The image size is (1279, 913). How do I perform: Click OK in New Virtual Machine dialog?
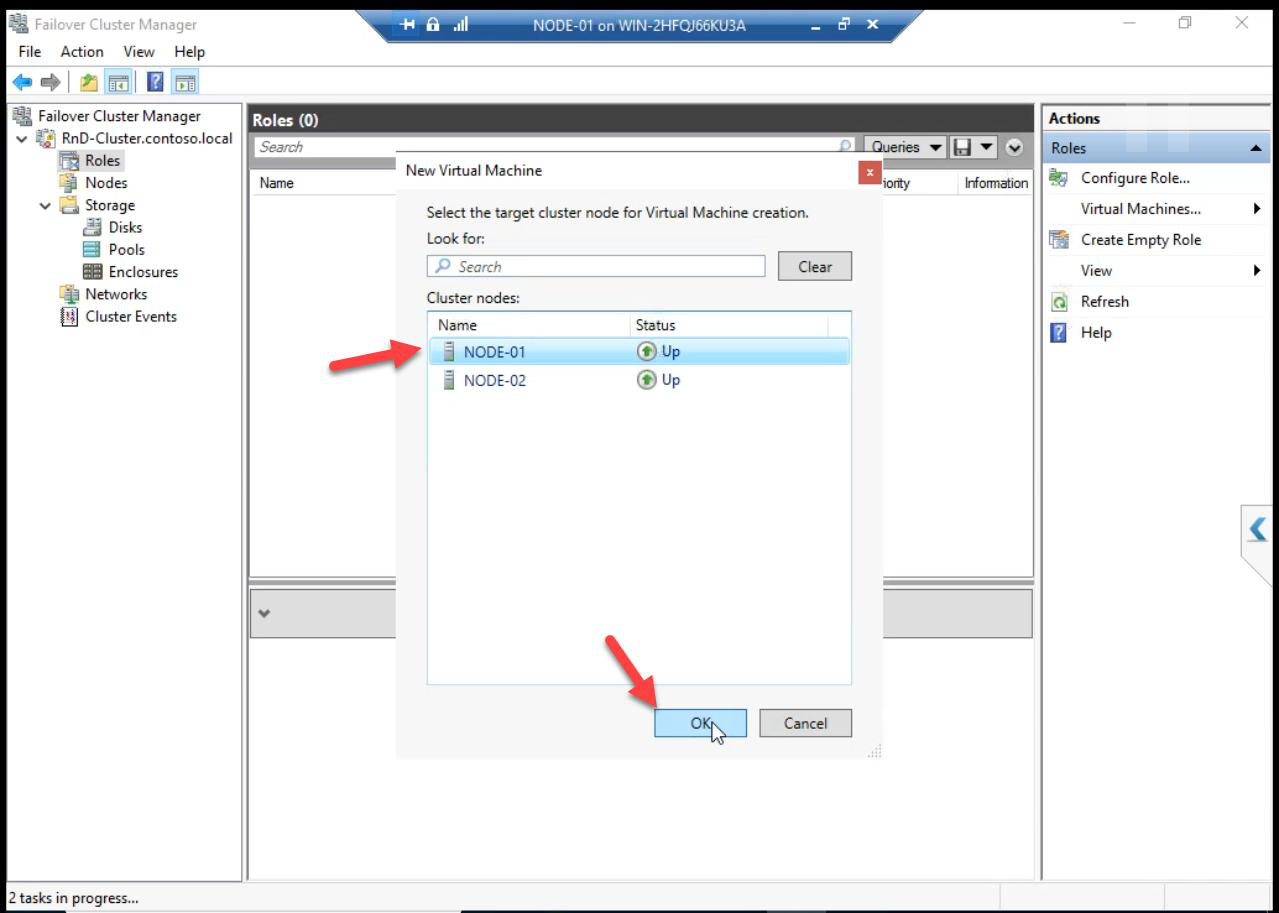click(x=700, y=723)
